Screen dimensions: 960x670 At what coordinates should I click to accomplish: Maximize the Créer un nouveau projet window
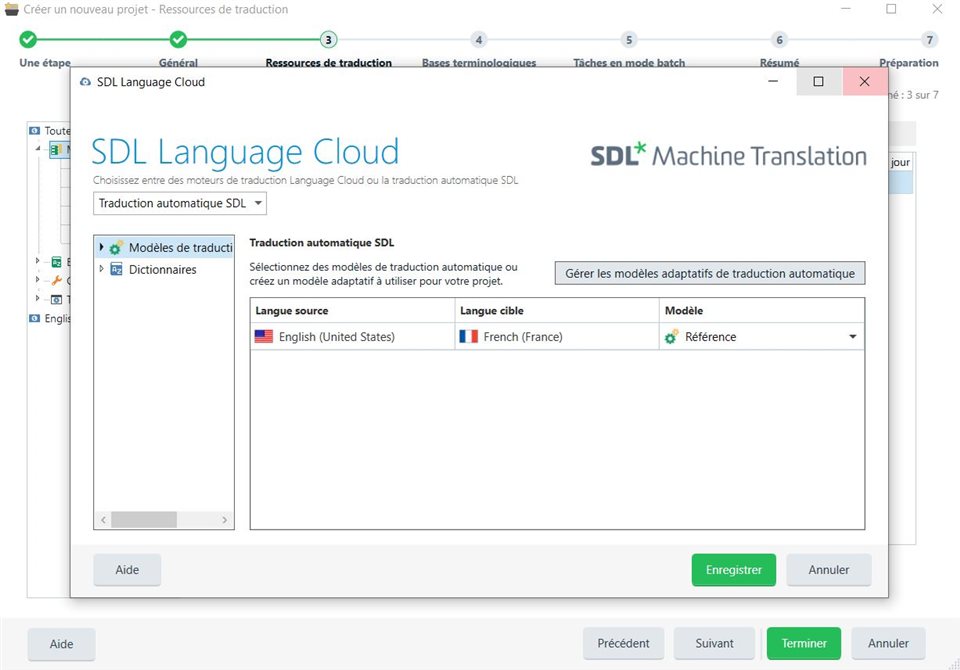pos(891,9)
